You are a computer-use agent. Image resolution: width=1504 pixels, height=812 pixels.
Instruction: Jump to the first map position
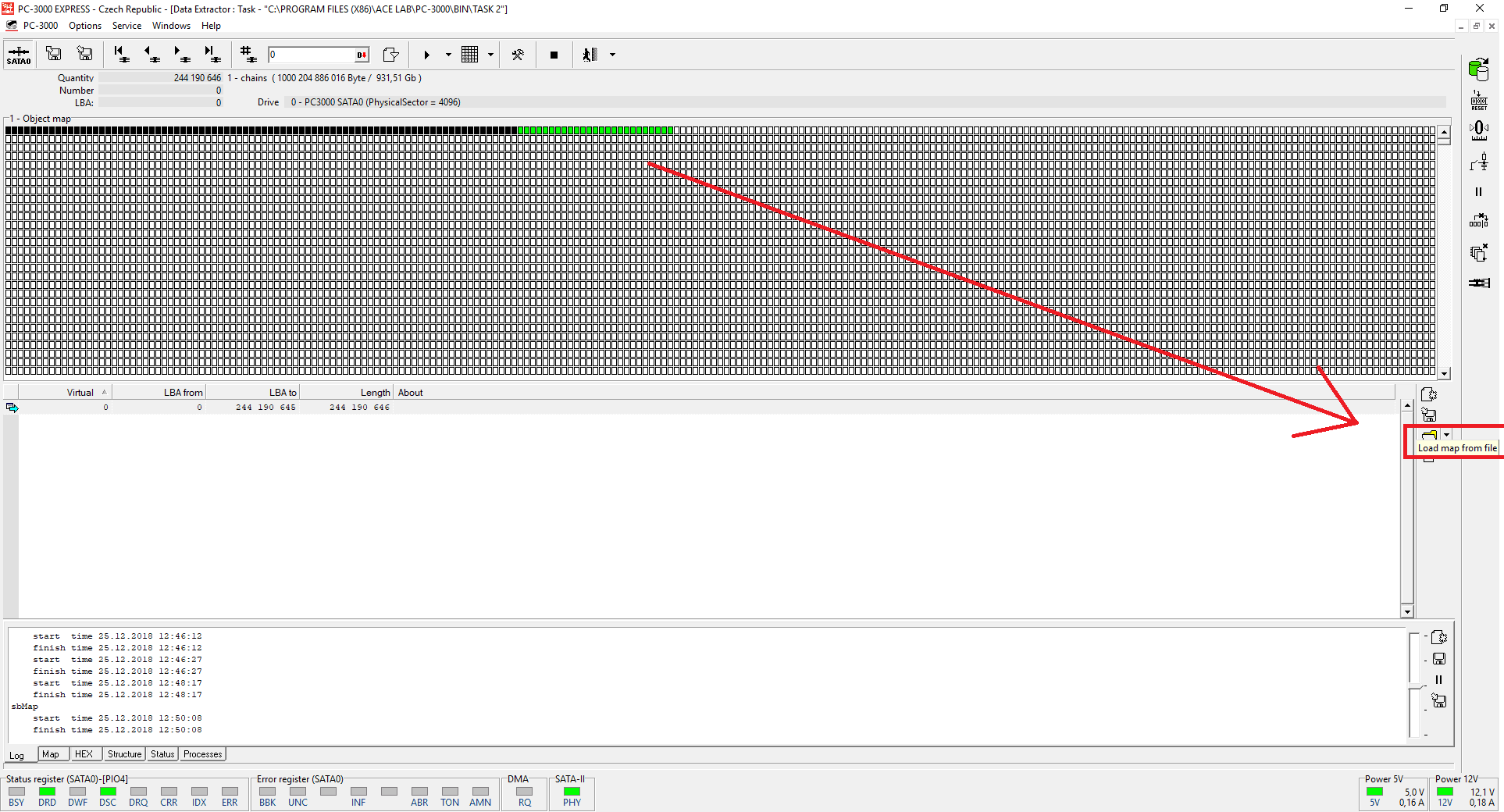[121, 54]
